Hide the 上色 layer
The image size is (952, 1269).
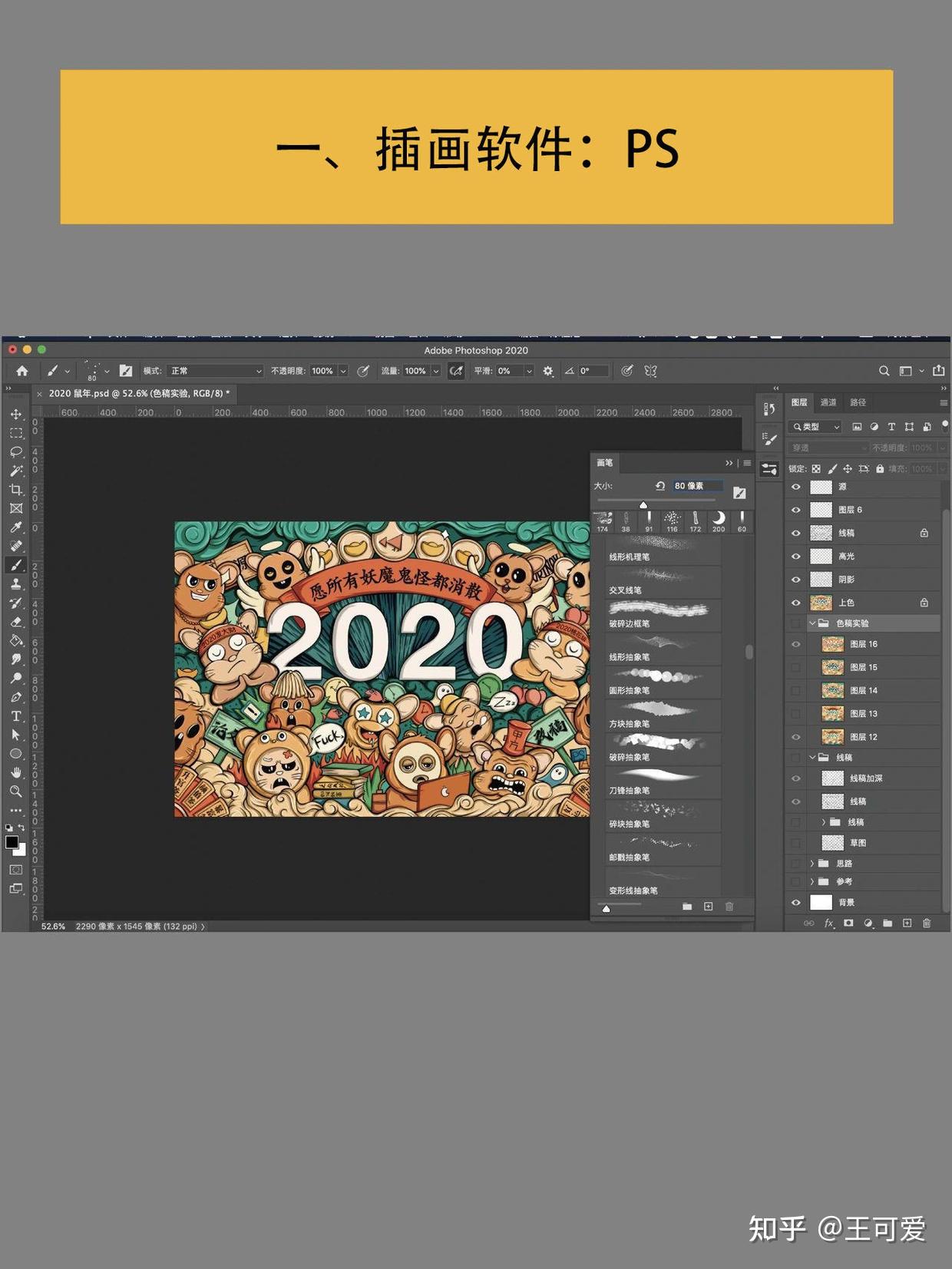[795, 603]
